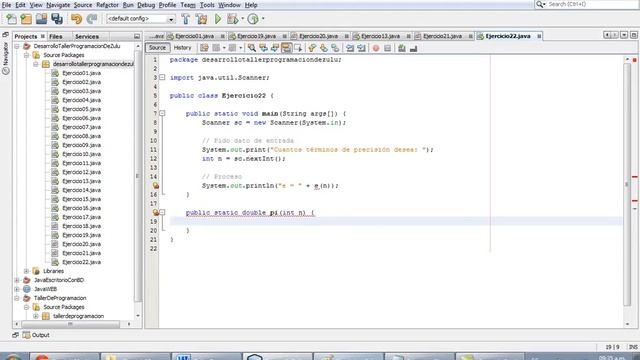
Task: Click Find Previous Occurrence icon
Action: tap(263, 48)
